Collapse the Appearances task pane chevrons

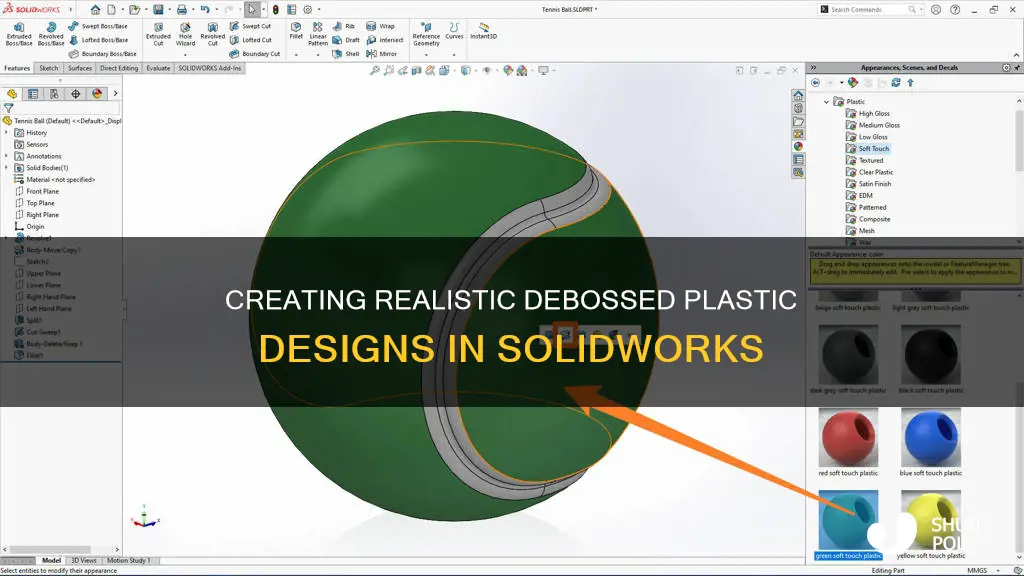click(x=813, y=67)
